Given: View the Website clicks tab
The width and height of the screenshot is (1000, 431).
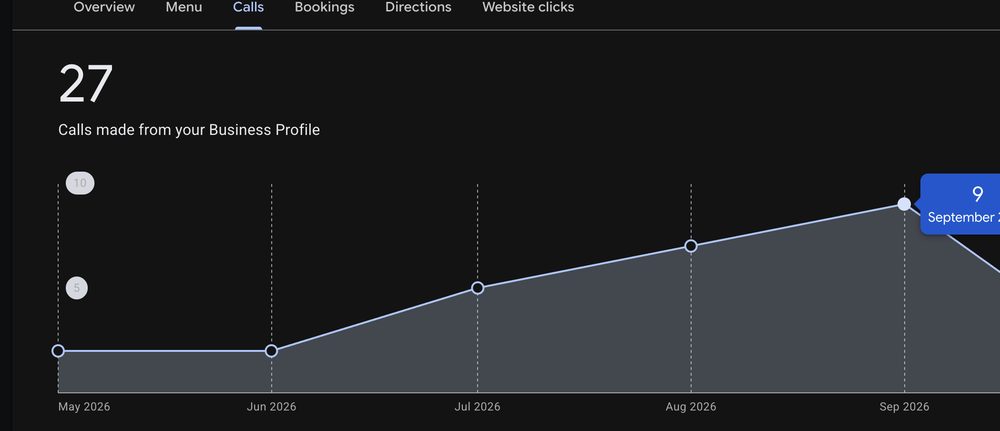Looking at the screenshot, I should coord(527,8).
